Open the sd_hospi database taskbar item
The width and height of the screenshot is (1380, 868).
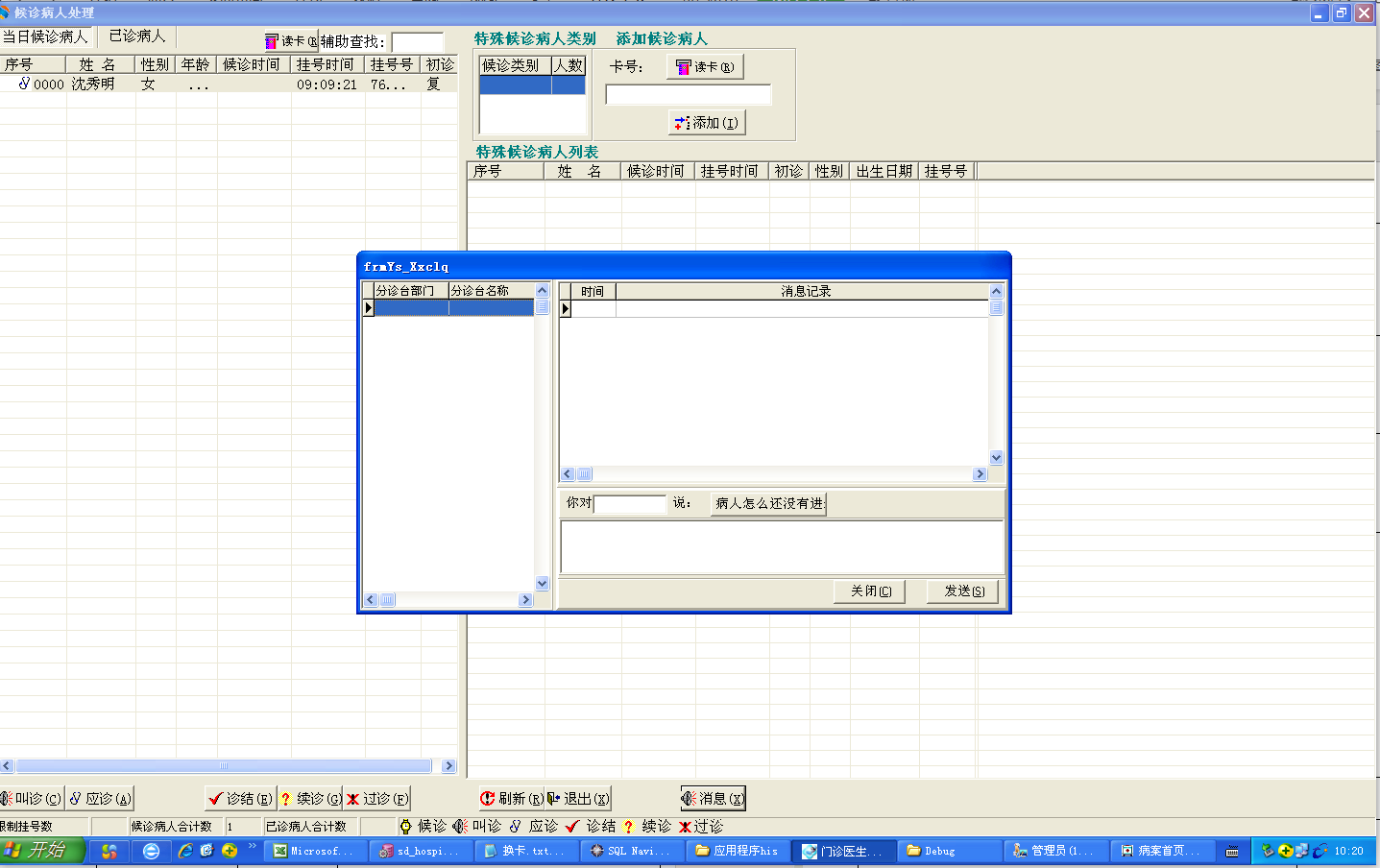[421, 851]
